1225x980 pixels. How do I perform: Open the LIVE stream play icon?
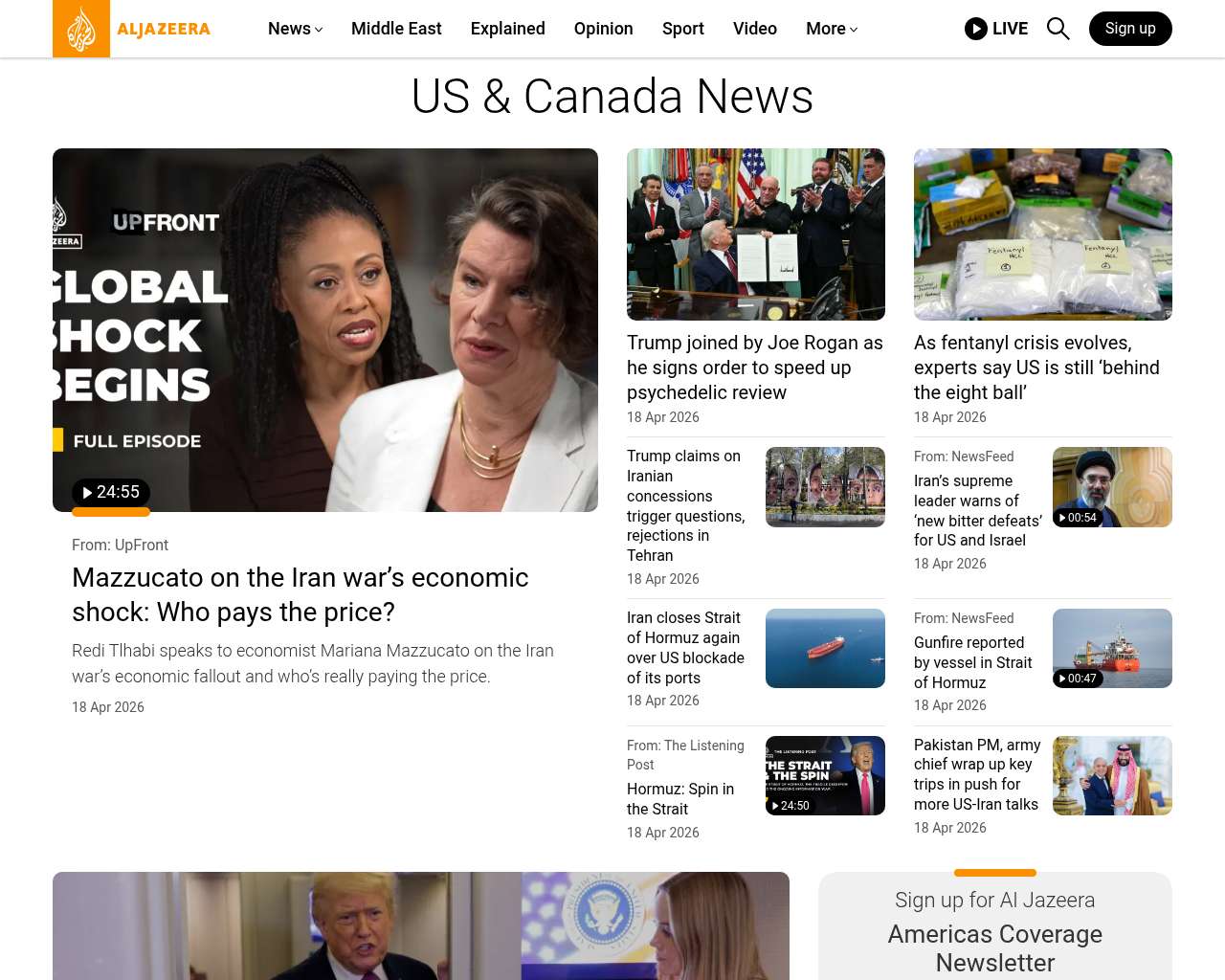pyautogui.click(x=975, y=29)
